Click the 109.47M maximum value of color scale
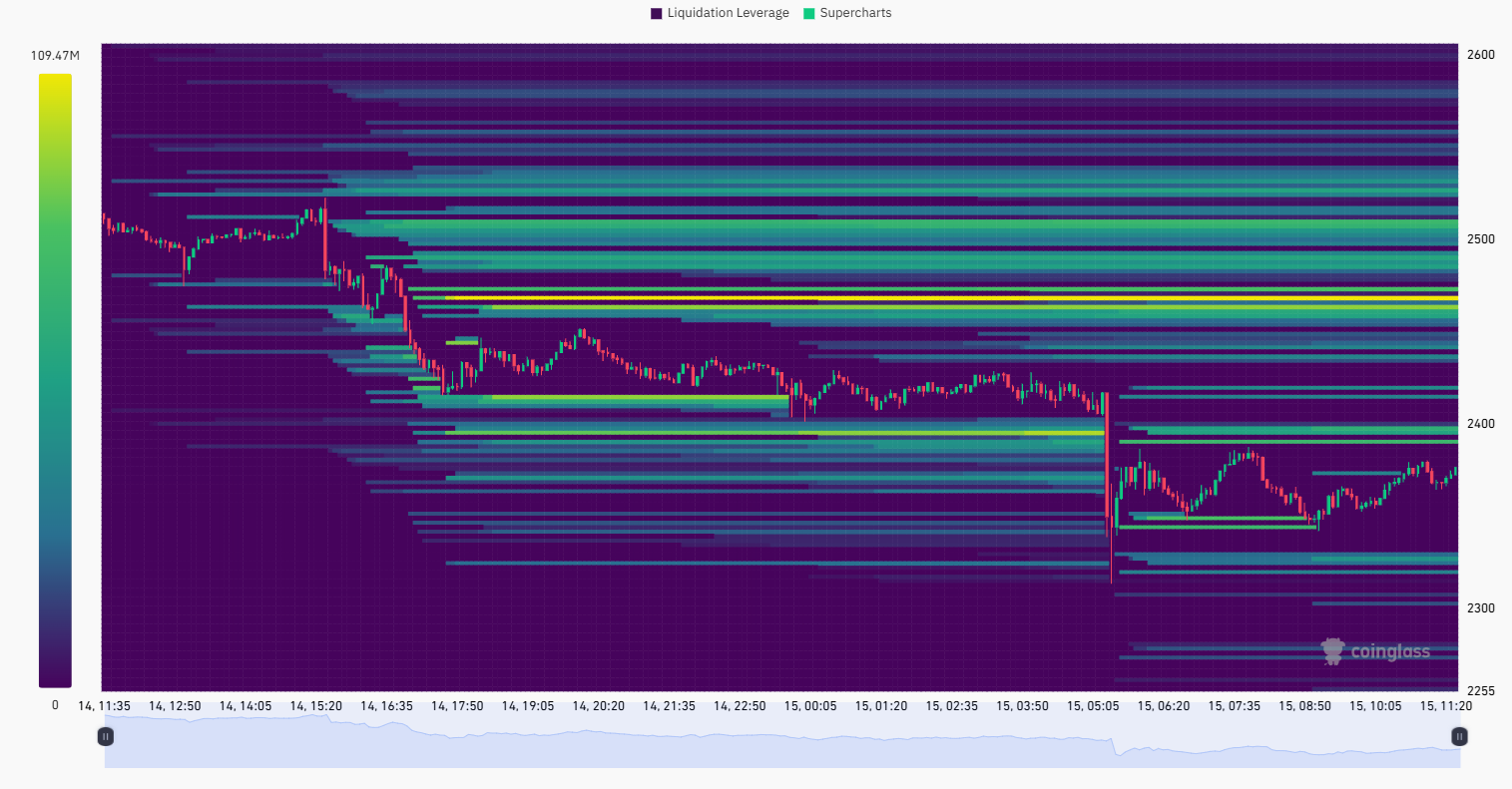 click(55, 56)
